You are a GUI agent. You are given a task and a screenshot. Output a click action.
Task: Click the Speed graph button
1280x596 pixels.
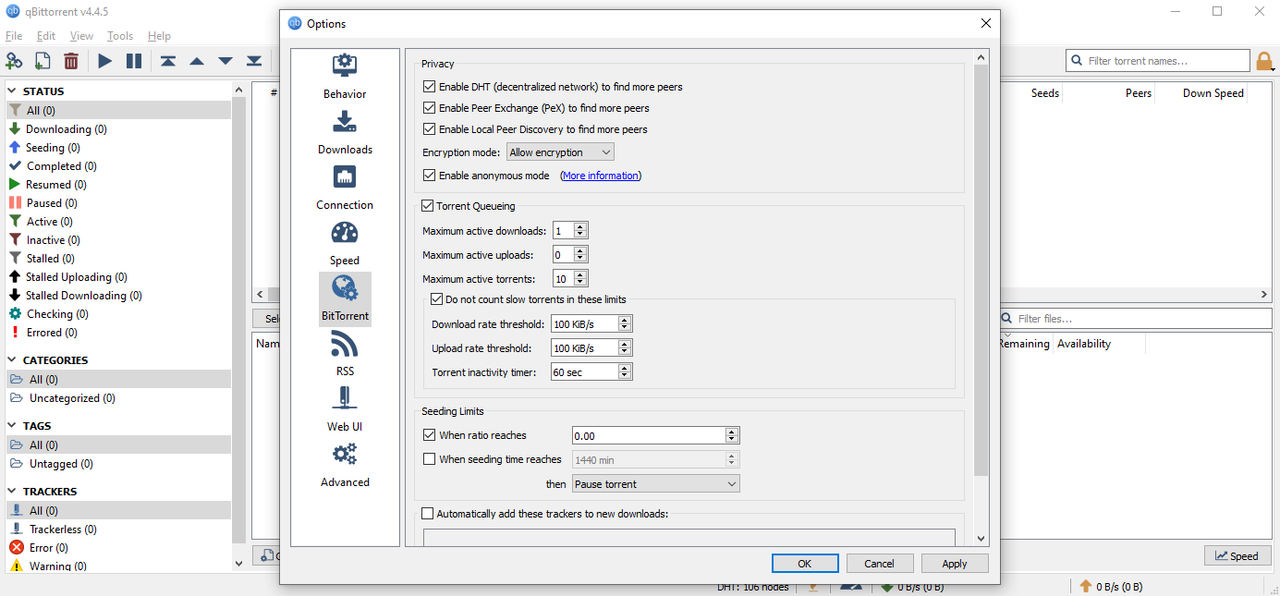point(1238,556)
